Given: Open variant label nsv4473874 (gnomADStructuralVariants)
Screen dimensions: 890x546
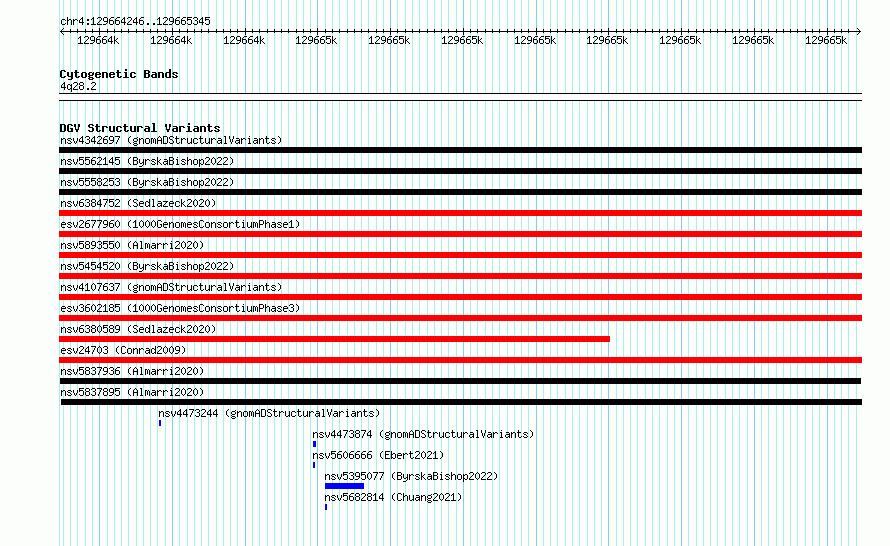Looking at the screenshot, I should [x=423, y=434].
